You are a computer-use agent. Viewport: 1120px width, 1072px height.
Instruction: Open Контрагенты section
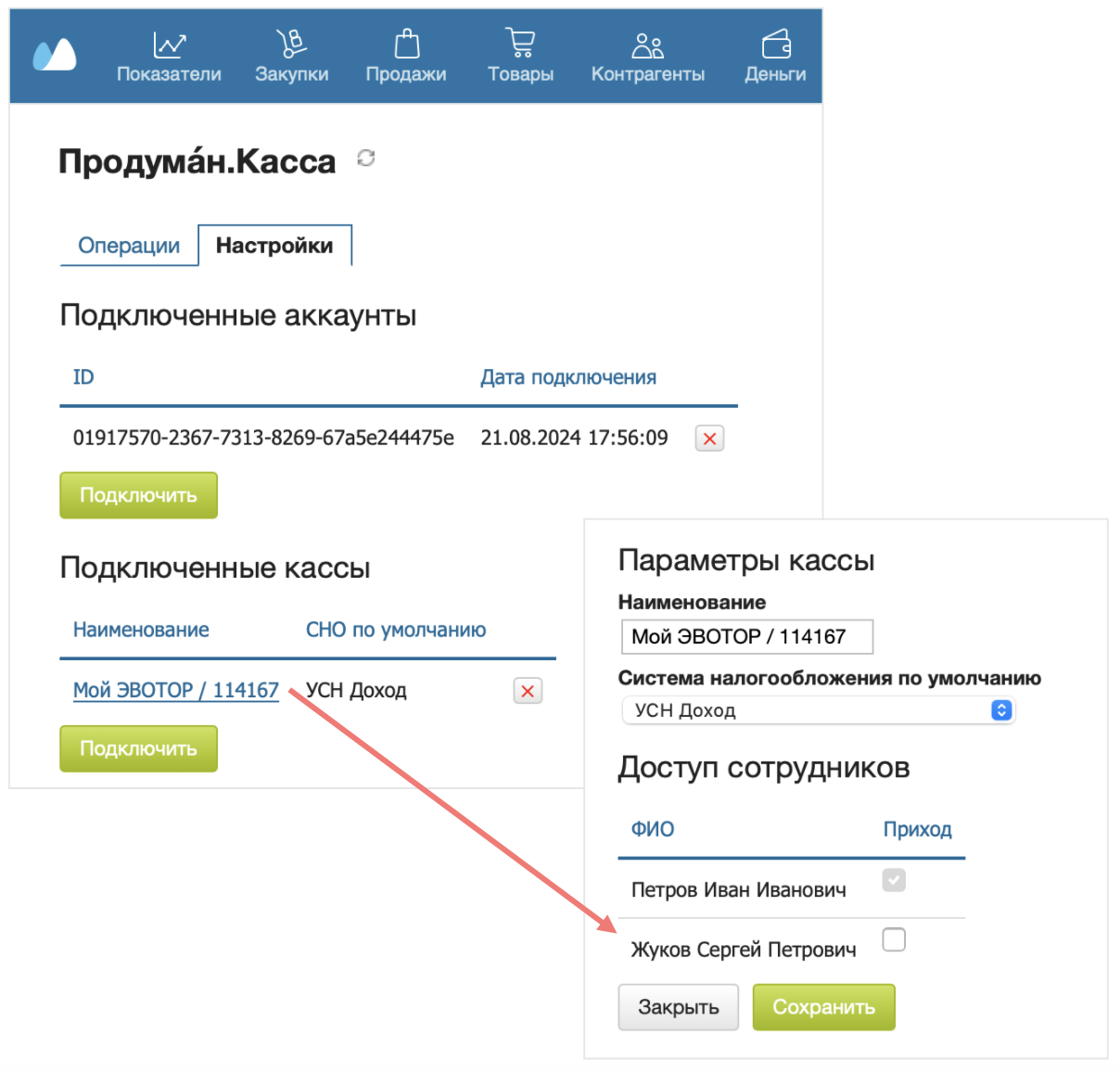[648, 57]
